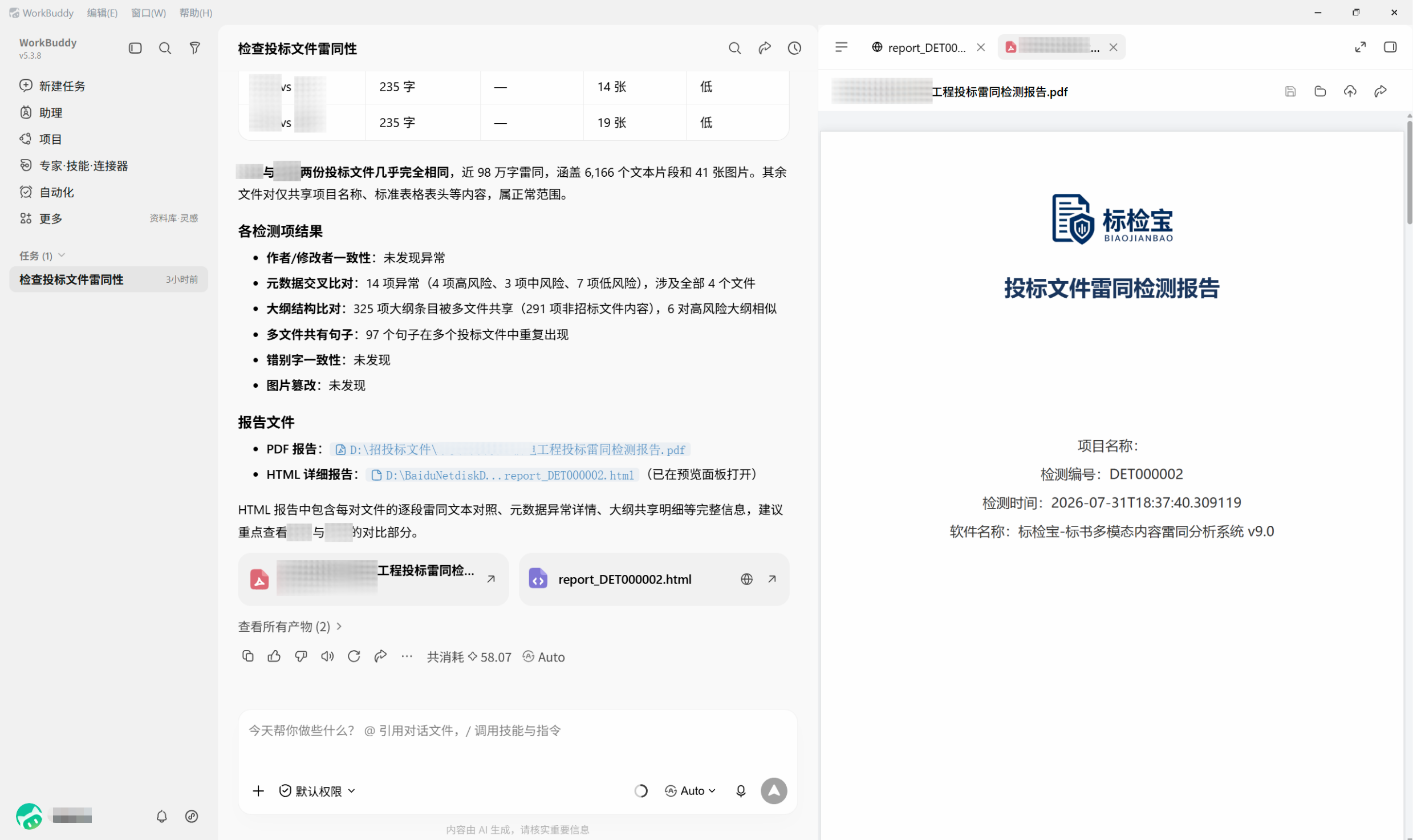Select task 检查投标文件雷同性 in sidebar
The width and height of the screenshot is (1413, 840).
pyautogui.click(x=108, y=279)
